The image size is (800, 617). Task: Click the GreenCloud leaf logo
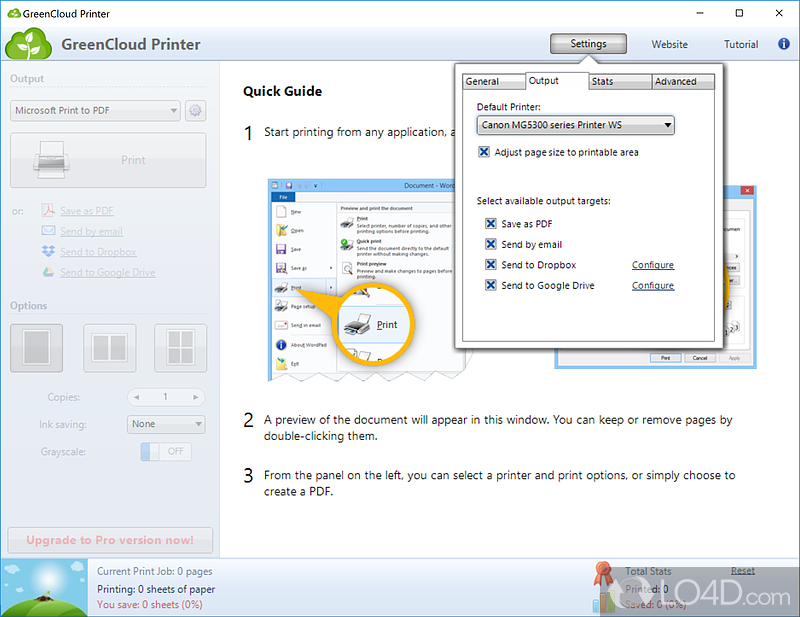click(x=29, y=44)
